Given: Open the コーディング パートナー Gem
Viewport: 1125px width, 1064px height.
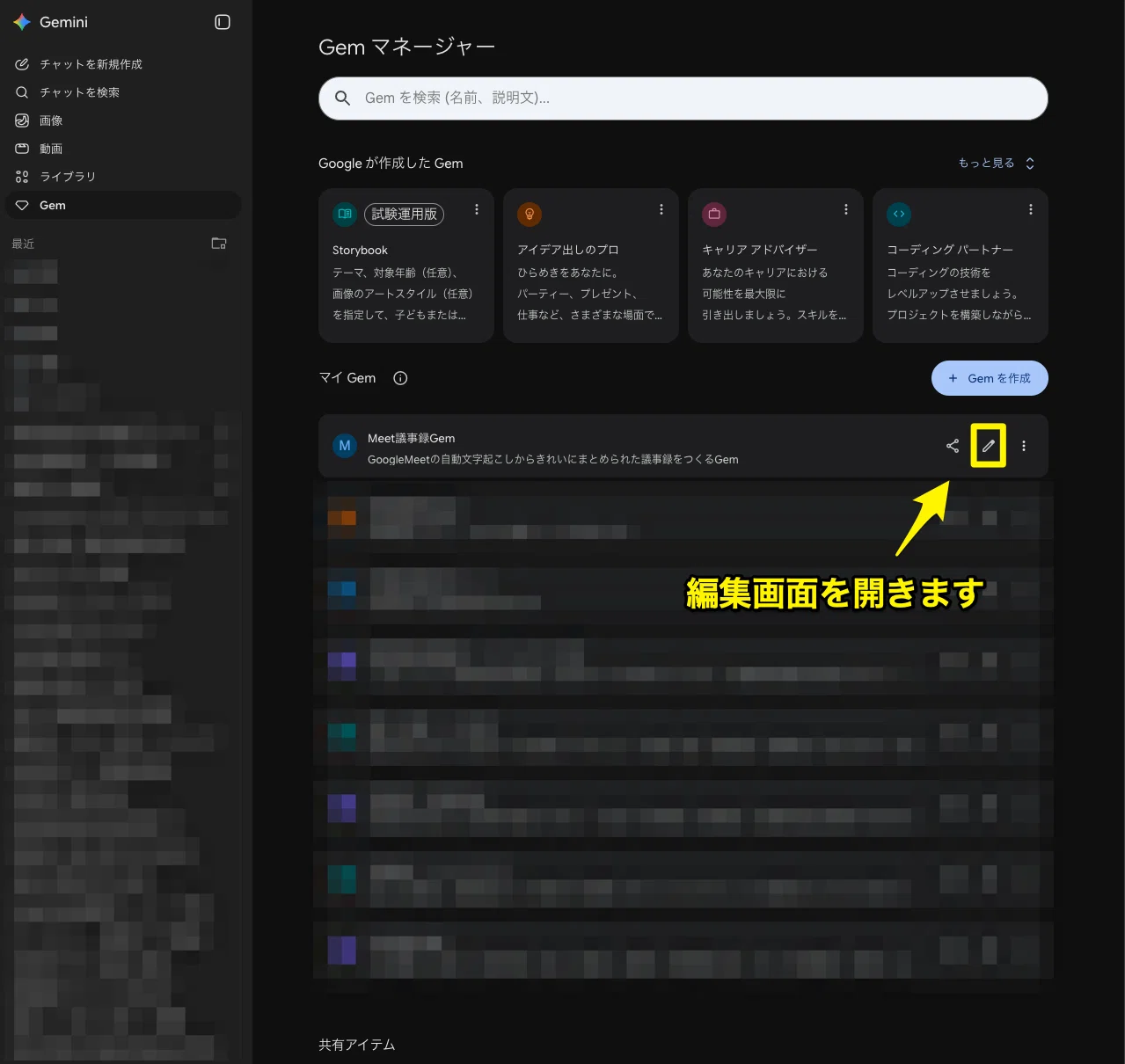Looking at the screenshot, I should click(x=960, y=265).
